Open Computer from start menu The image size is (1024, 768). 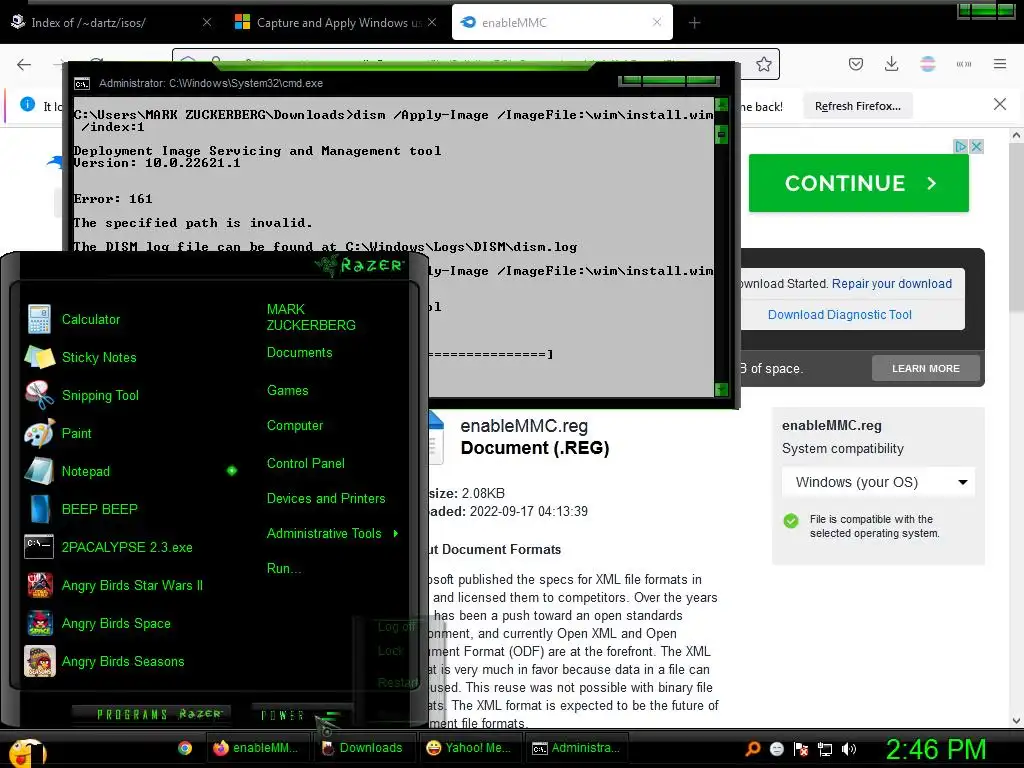pyautogui.click(x=295, y=426)
